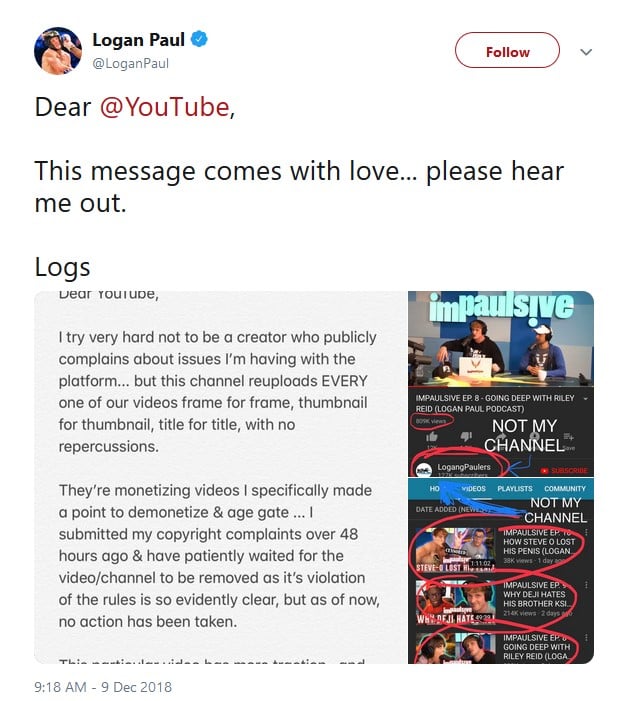Switch to the Playlists tab
This screenshot has width=631, height=701.
[x=515, y=489]
